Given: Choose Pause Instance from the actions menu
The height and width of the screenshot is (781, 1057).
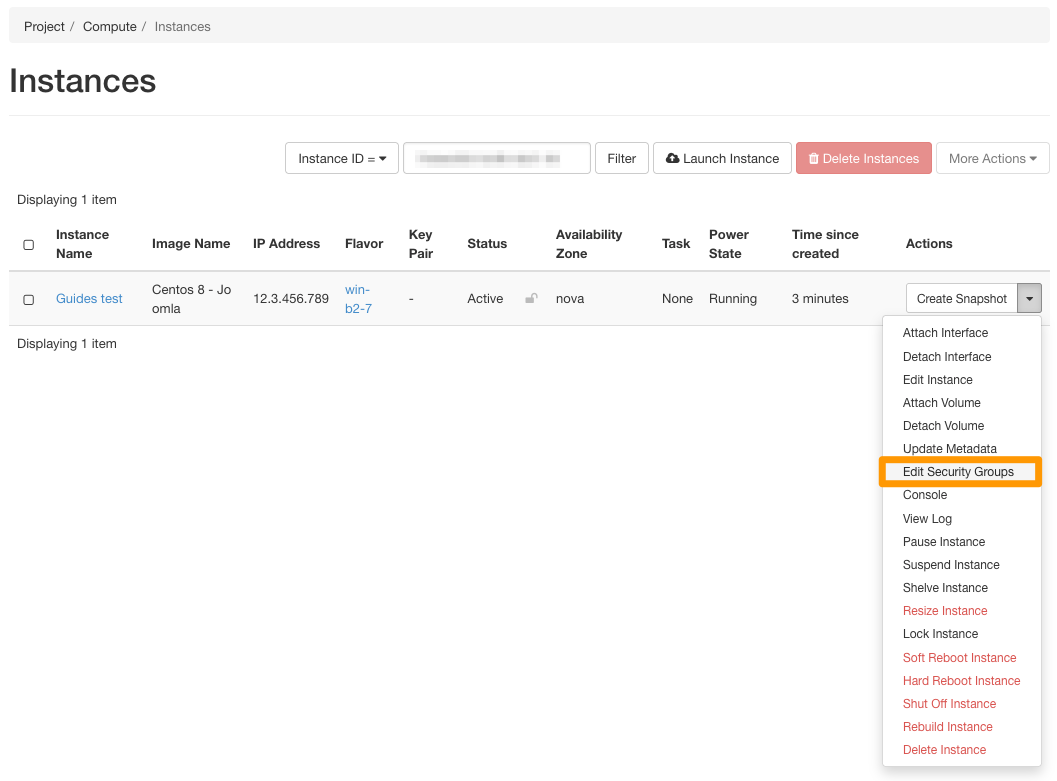Looking at the screenshot, I should click(944, 541).
